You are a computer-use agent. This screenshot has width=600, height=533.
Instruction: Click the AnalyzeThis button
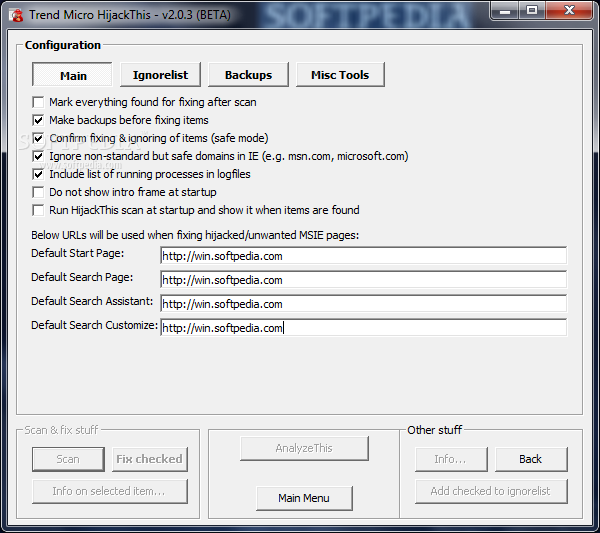[x=304, y=448]
